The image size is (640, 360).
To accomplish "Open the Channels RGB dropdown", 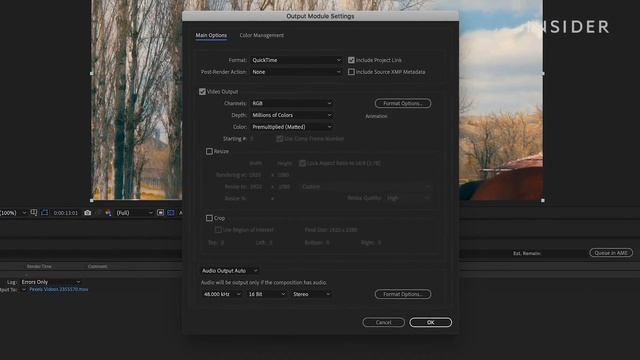I will [x=291, y=103].
